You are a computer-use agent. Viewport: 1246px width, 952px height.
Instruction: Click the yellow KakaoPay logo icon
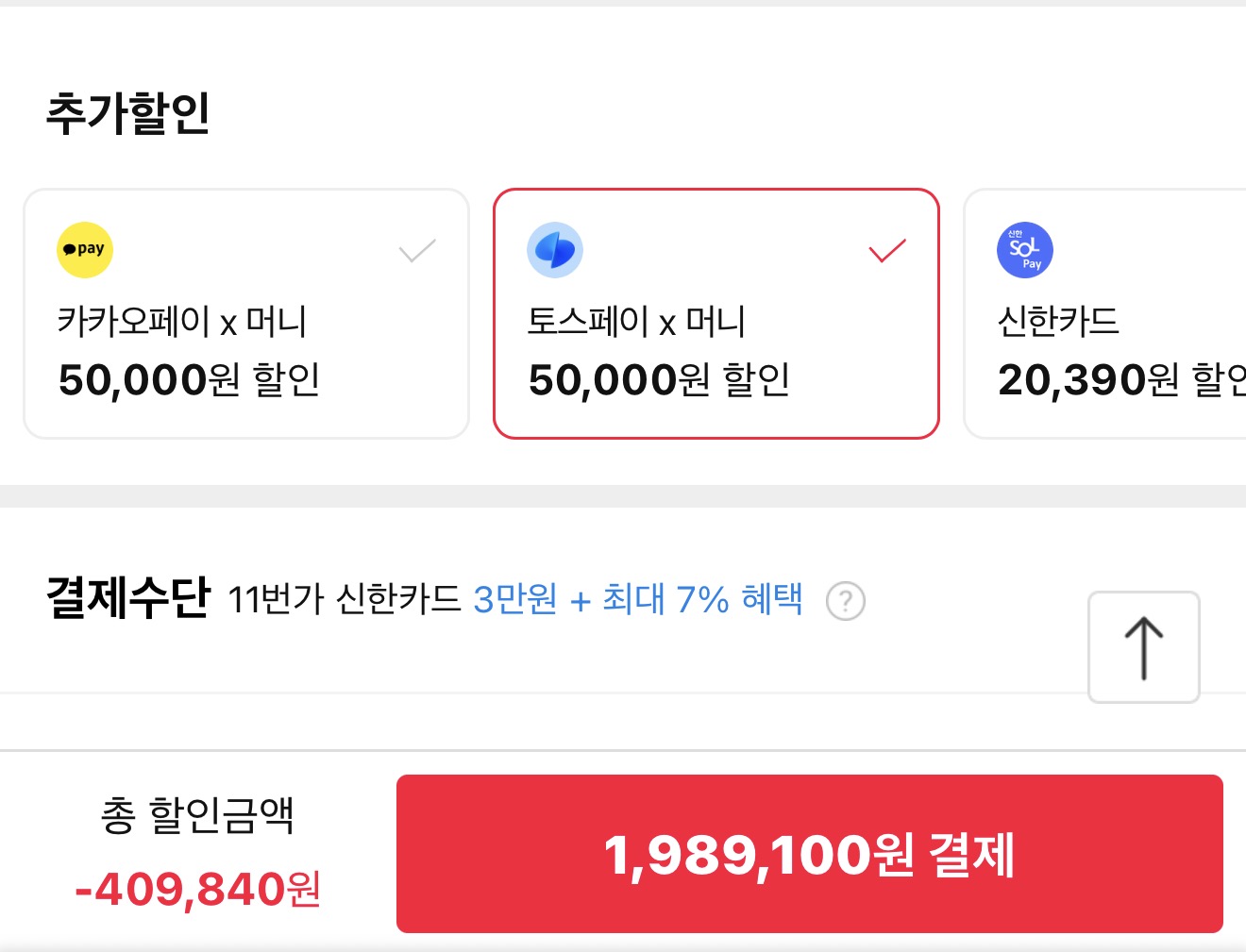85,250
